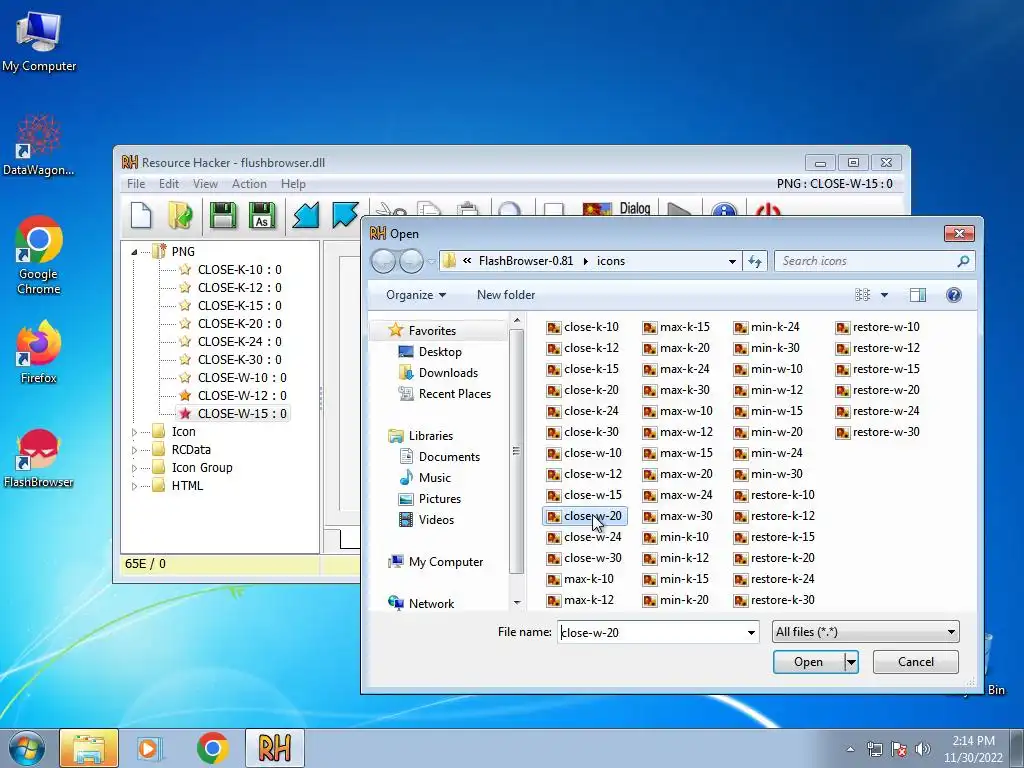Click the Open file toolbar icon in Resource Hacker
Viewport: 1024px width, 768px height.
click(180, 215)
